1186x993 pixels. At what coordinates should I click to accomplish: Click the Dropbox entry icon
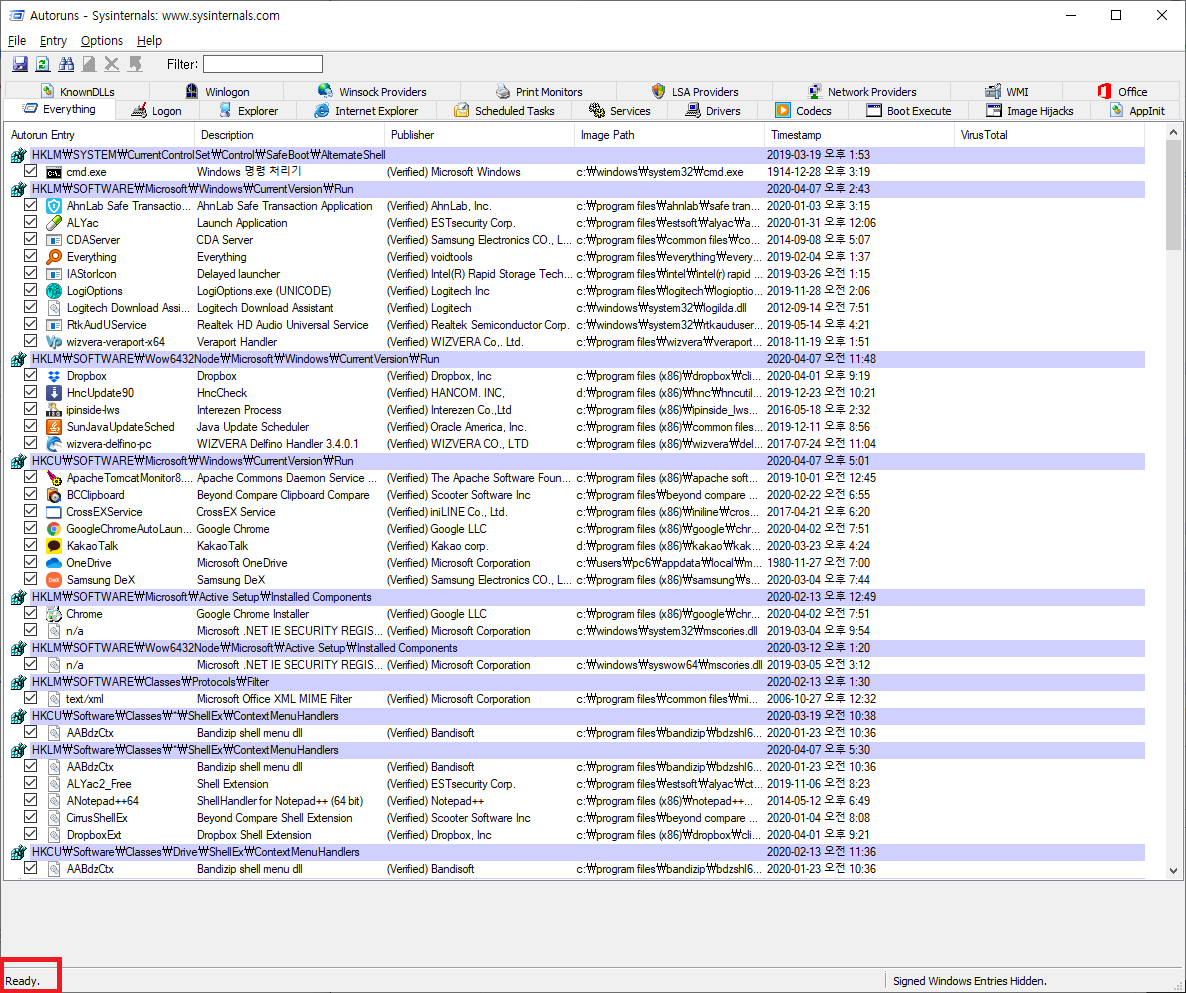pos(54,376)
